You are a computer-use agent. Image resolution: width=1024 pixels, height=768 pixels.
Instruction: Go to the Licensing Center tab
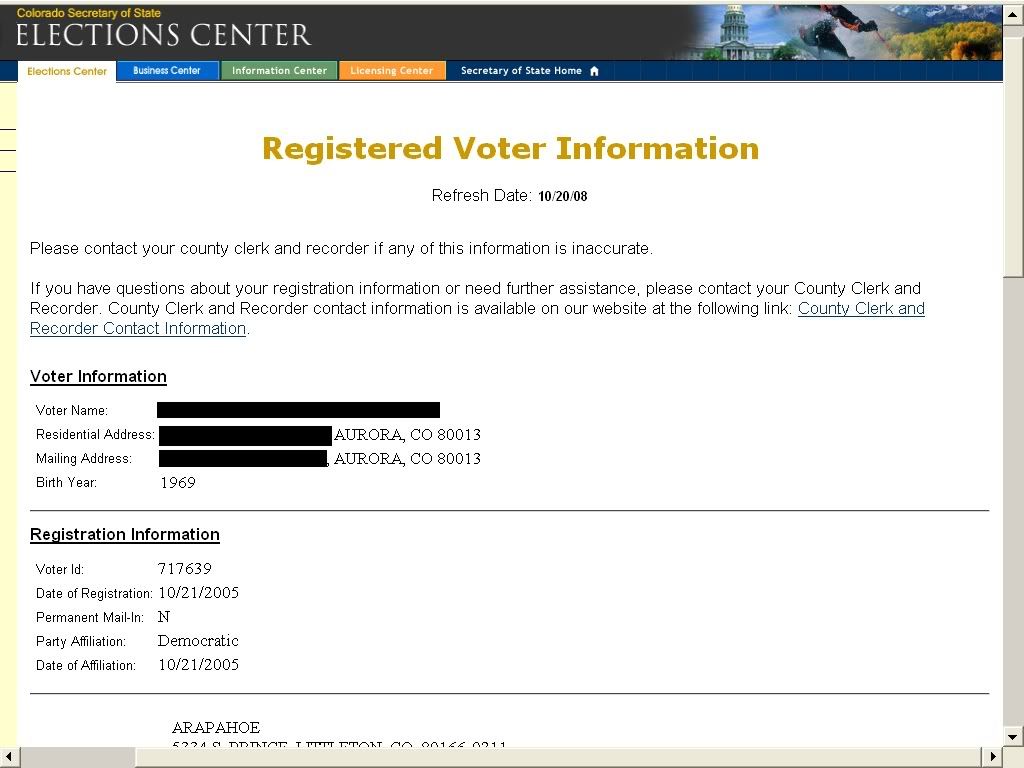pyautogui.click(x=391, y=71)
